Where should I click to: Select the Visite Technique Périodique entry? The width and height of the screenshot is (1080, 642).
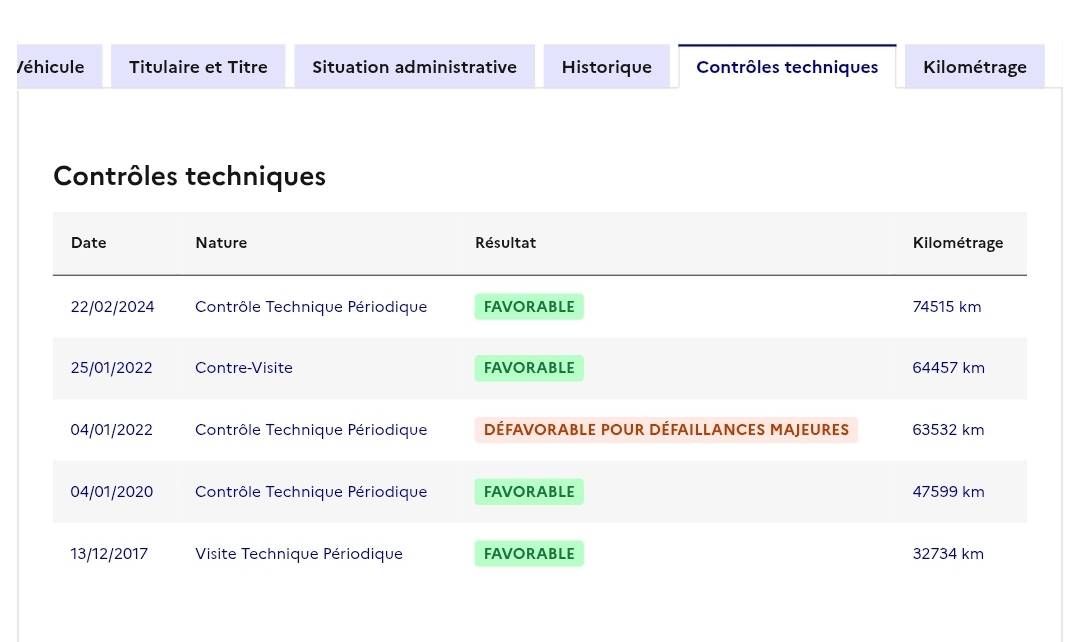click(299, 554)
